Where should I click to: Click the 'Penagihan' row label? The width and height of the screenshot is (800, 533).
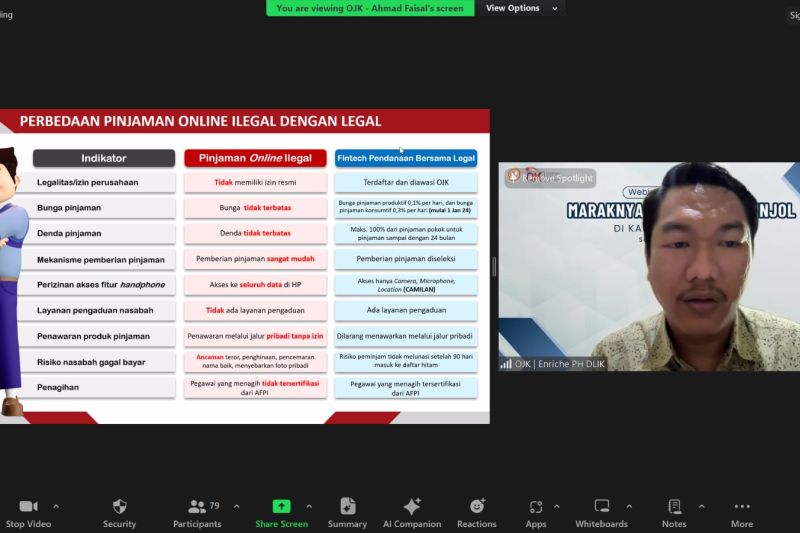click(58, 387)
